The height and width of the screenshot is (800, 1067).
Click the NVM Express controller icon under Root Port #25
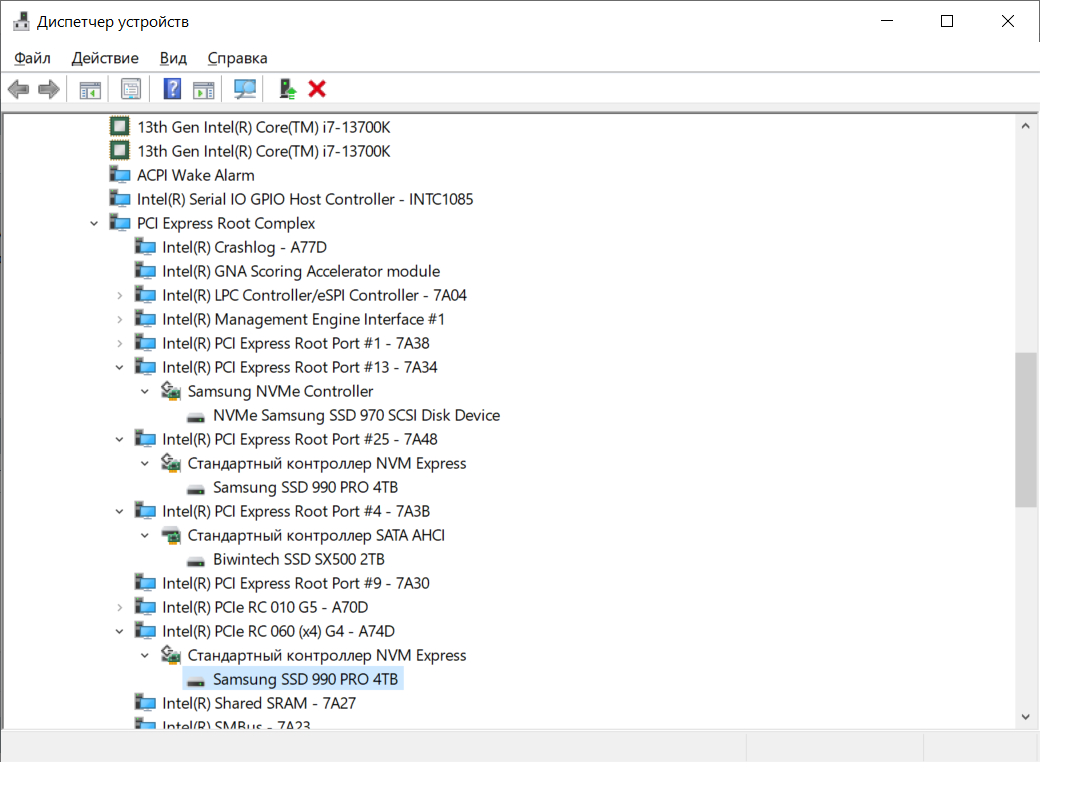pos(171,463)
